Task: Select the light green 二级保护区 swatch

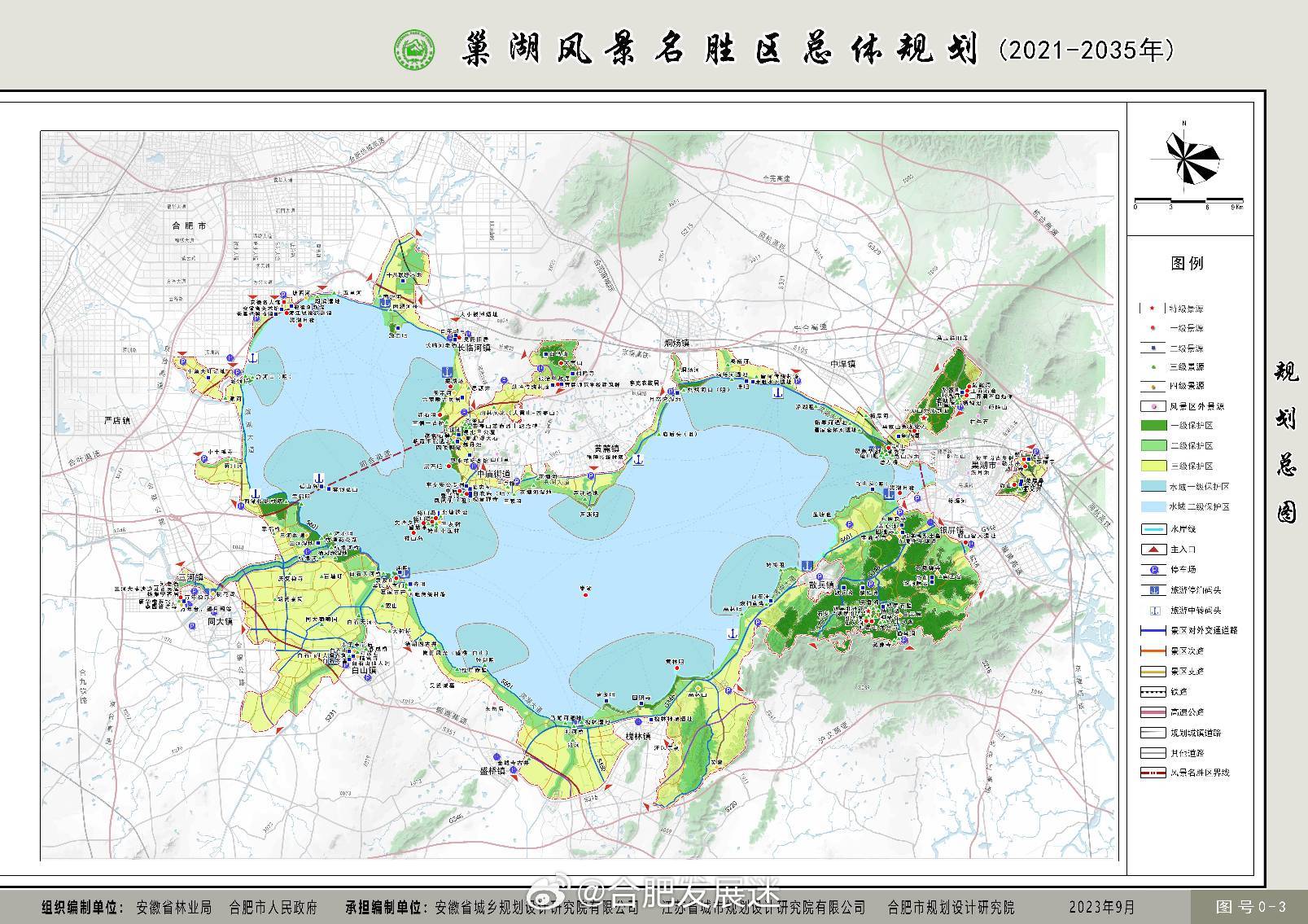Action: [x=1153, y=446]
